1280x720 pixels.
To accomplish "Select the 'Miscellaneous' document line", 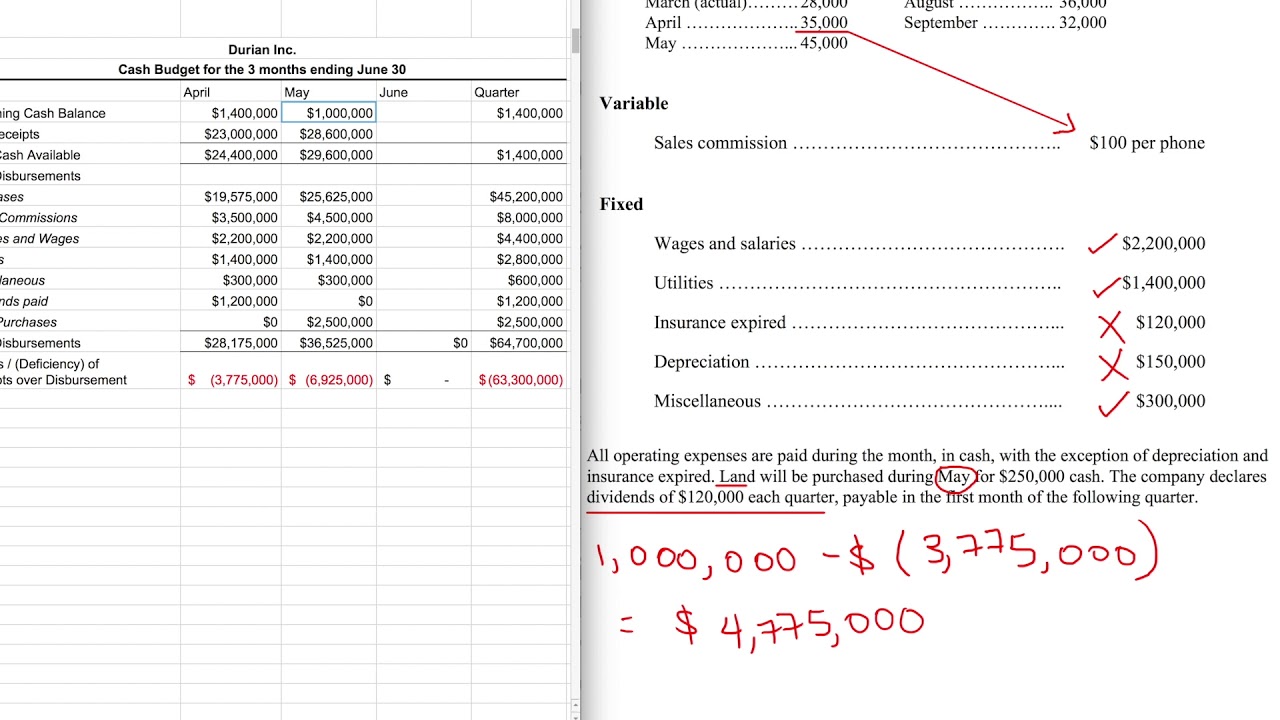I will [x=857, y=401].
